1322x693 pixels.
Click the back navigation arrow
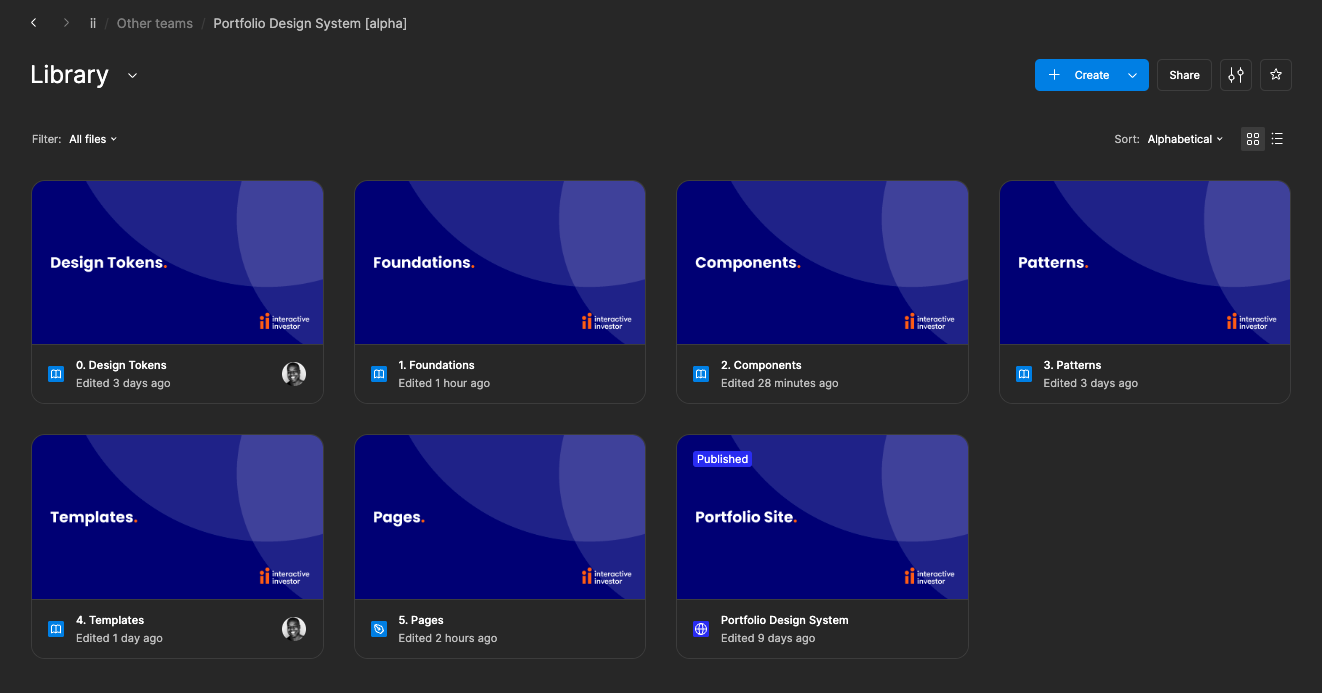34,23
